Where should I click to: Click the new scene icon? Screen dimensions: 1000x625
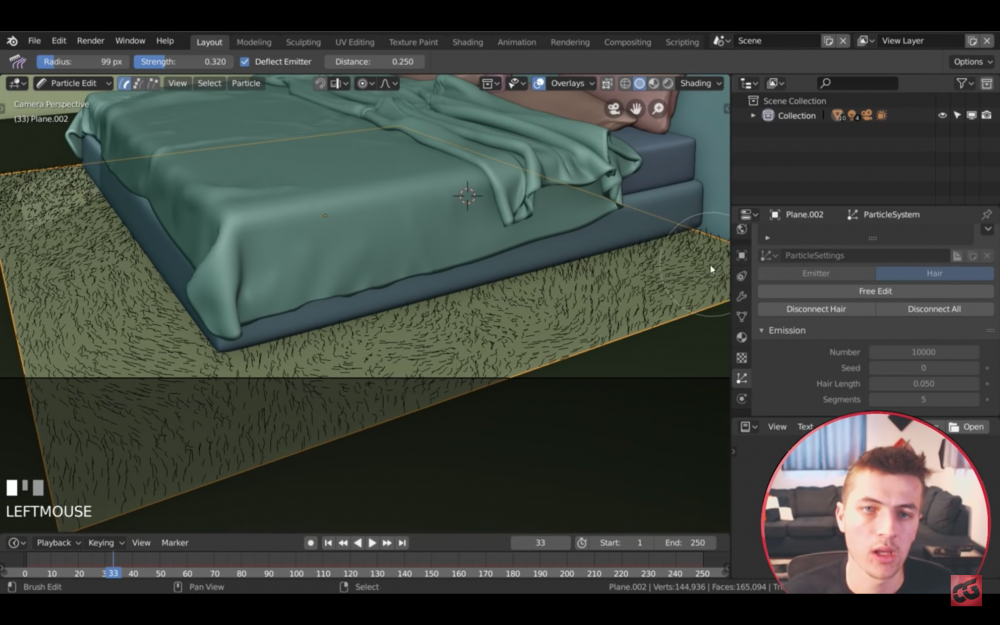(x=828, y=41)
